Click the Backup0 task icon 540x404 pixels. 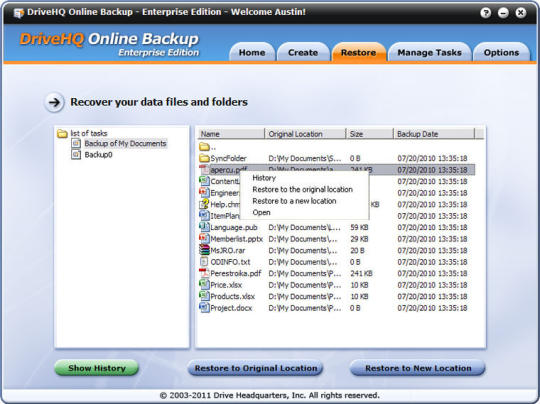pyautogui.click(x=76, y=154)
